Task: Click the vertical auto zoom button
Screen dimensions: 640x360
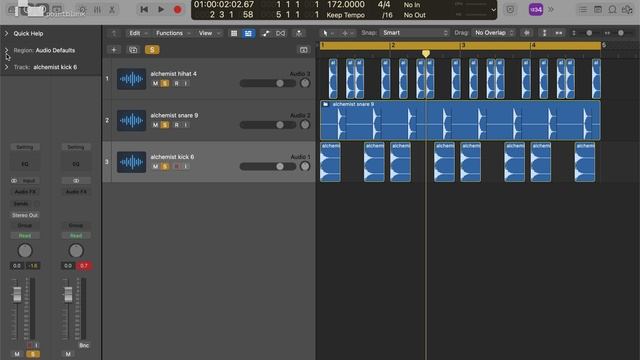Action: 544,33
